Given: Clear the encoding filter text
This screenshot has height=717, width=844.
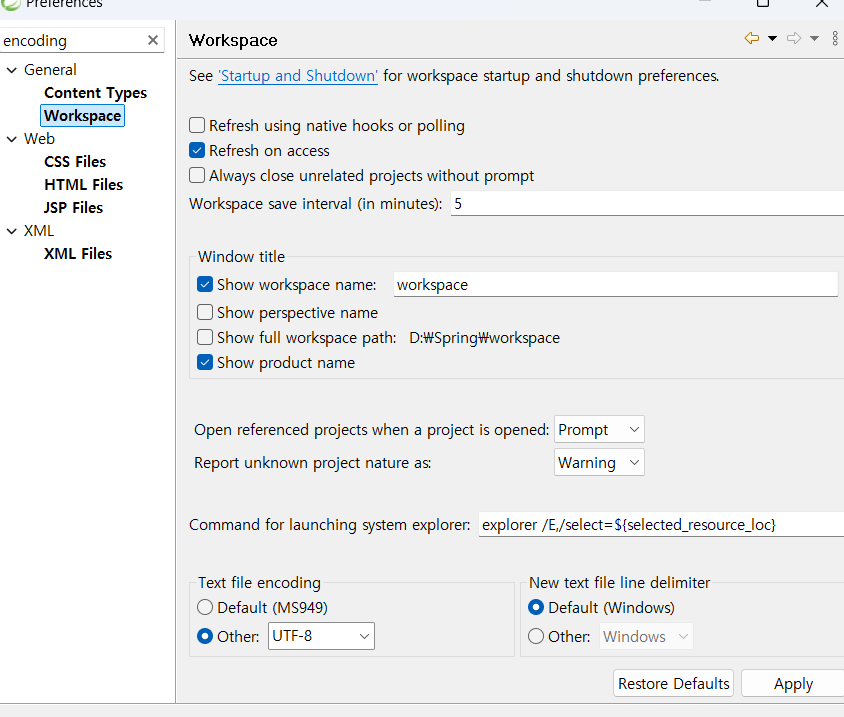Looking at the screenshot, I should (153, 40).
